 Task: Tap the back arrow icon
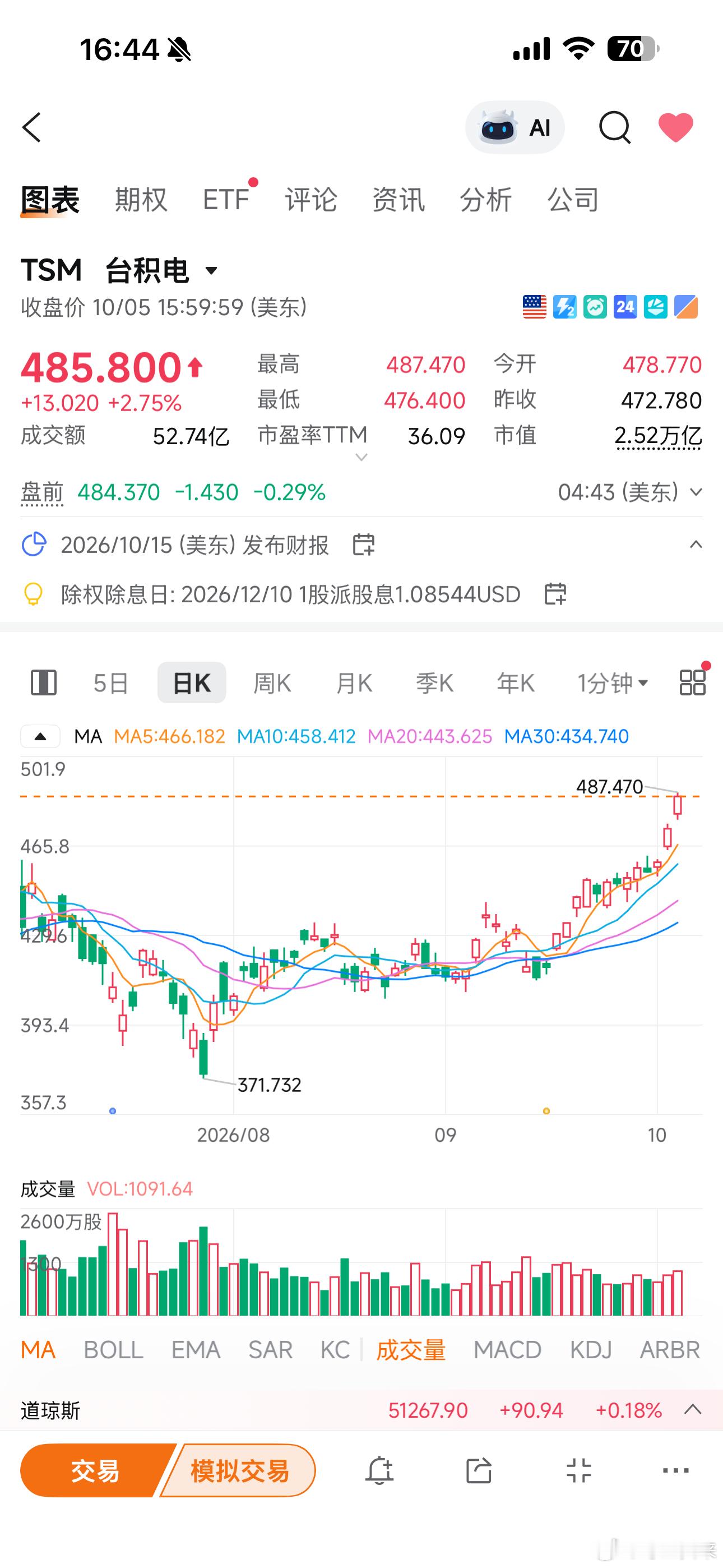(31, 127)
